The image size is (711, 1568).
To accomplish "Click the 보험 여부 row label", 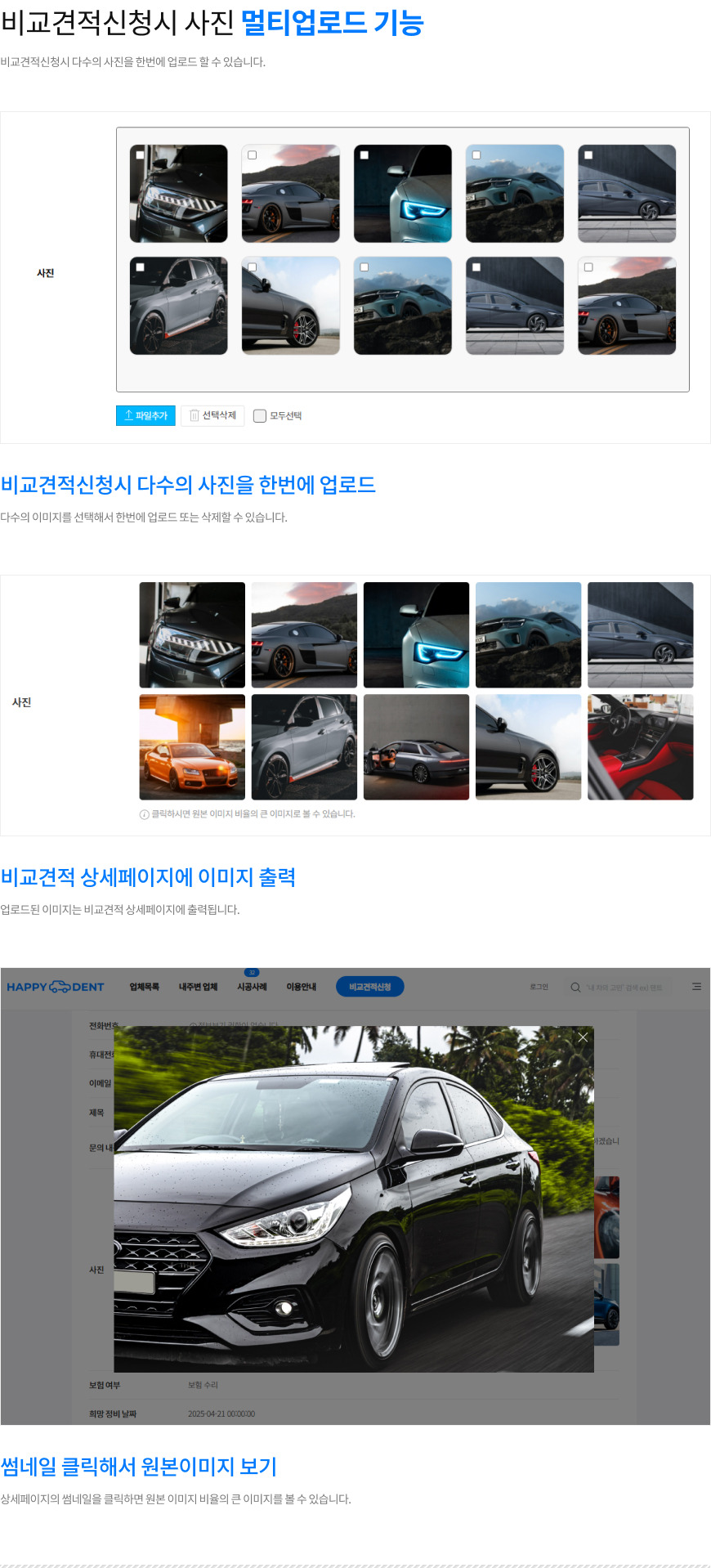I will click(105, 1385).
